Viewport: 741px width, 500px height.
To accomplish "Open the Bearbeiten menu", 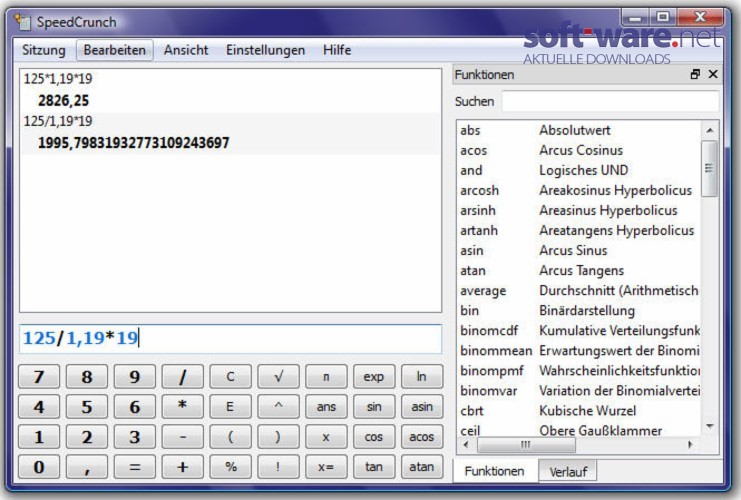I will [x=115, y=50].
